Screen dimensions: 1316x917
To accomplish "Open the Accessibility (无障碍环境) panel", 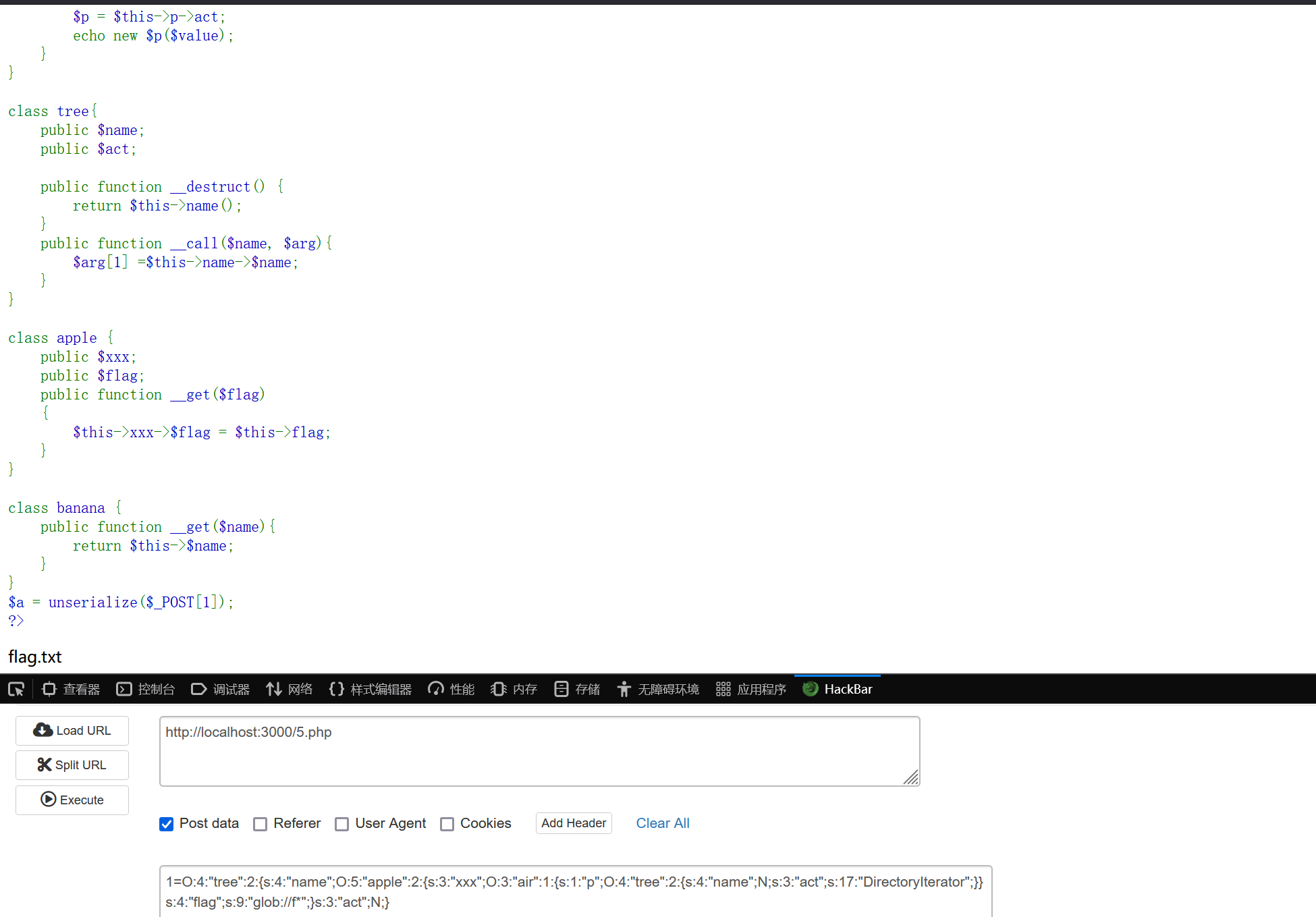I will 658,689.
